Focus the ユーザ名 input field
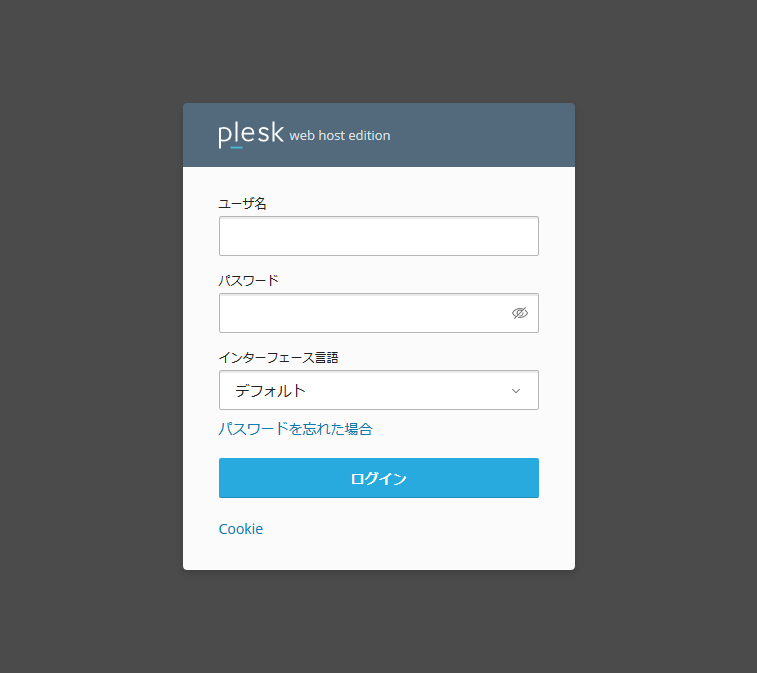 (x=378, y=236)
